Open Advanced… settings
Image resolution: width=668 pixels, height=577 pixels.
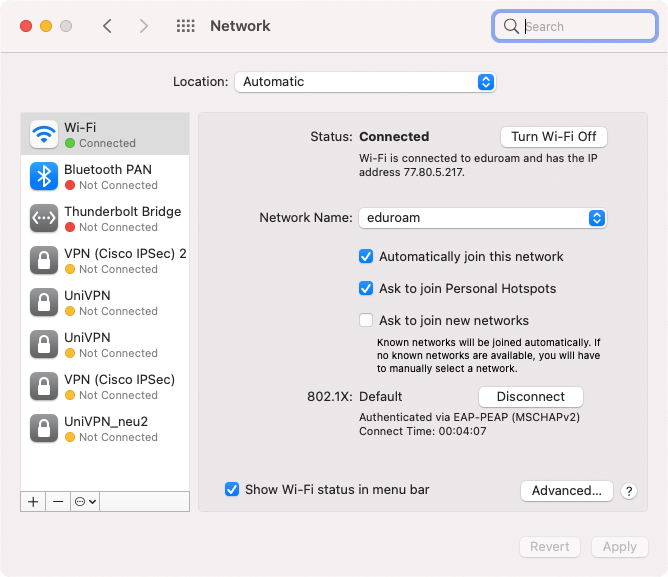[x=567, y=491]
